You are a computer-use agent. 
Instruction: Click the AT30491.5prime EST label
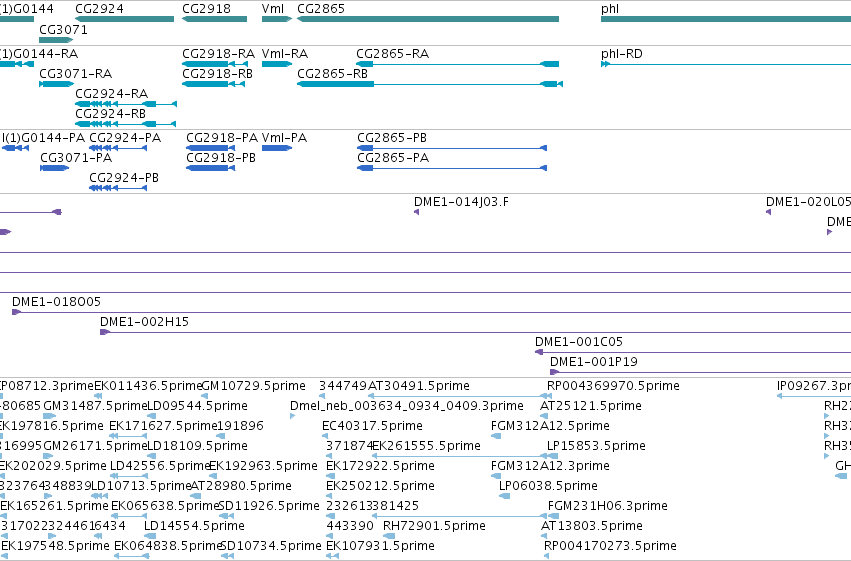click(419, 386)
